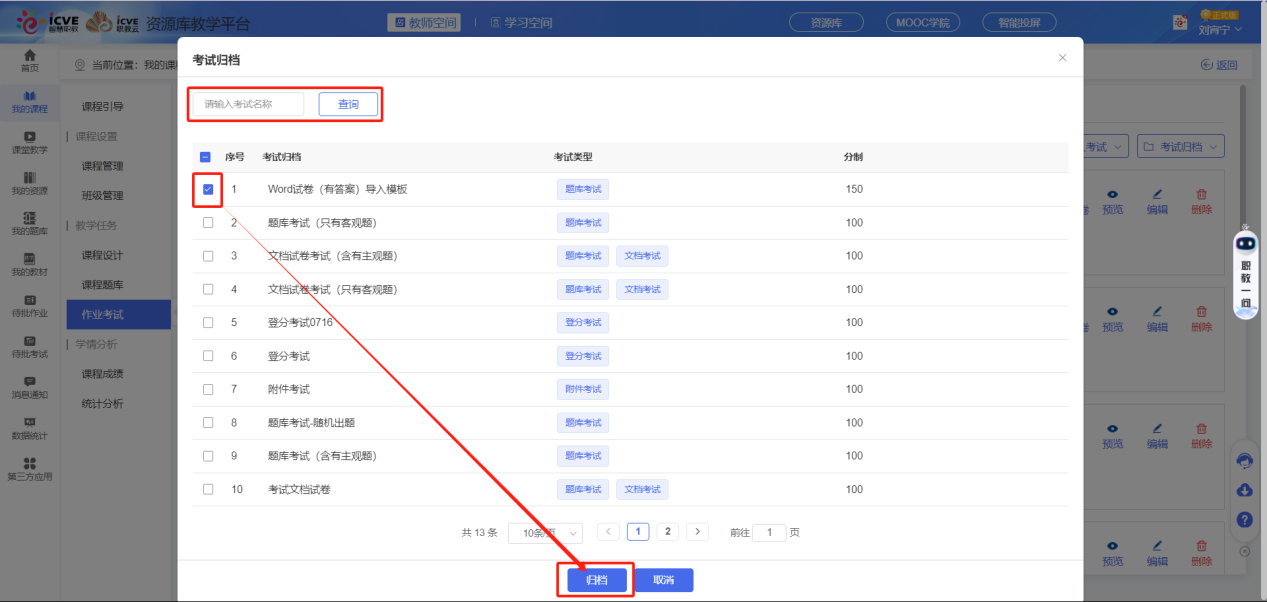This screenshot has width=1267, height=602.
Task: Click the 请输入考试名称 search field
Action: point(248,104)
